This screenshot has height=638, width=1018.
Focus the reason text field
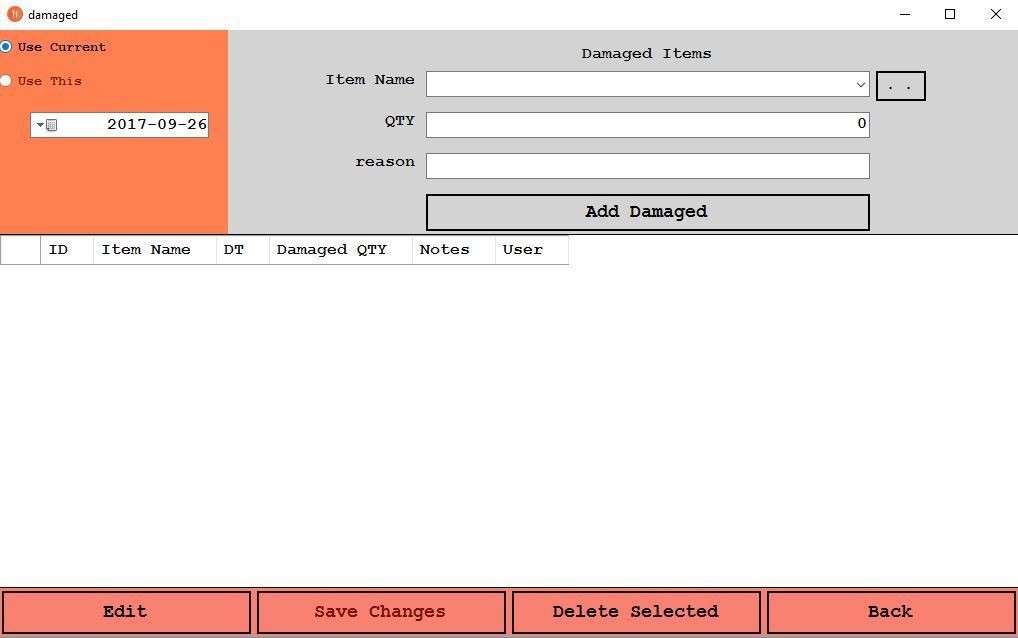(647, 166)
